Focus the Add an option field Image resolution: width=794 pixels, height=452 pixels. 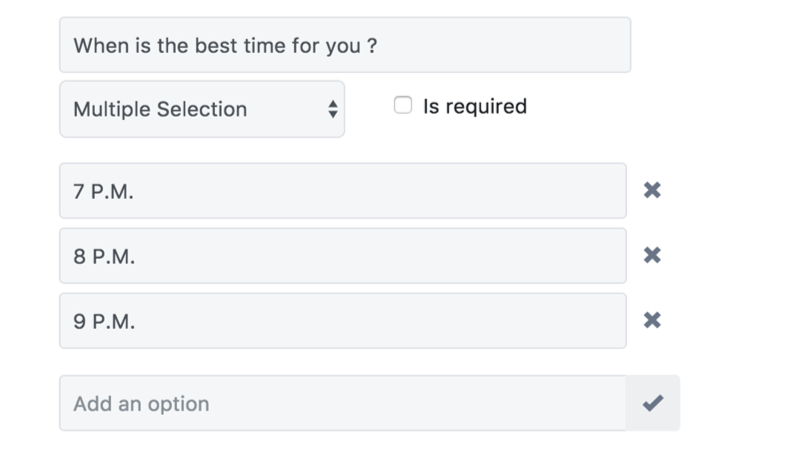coord(342,403)
